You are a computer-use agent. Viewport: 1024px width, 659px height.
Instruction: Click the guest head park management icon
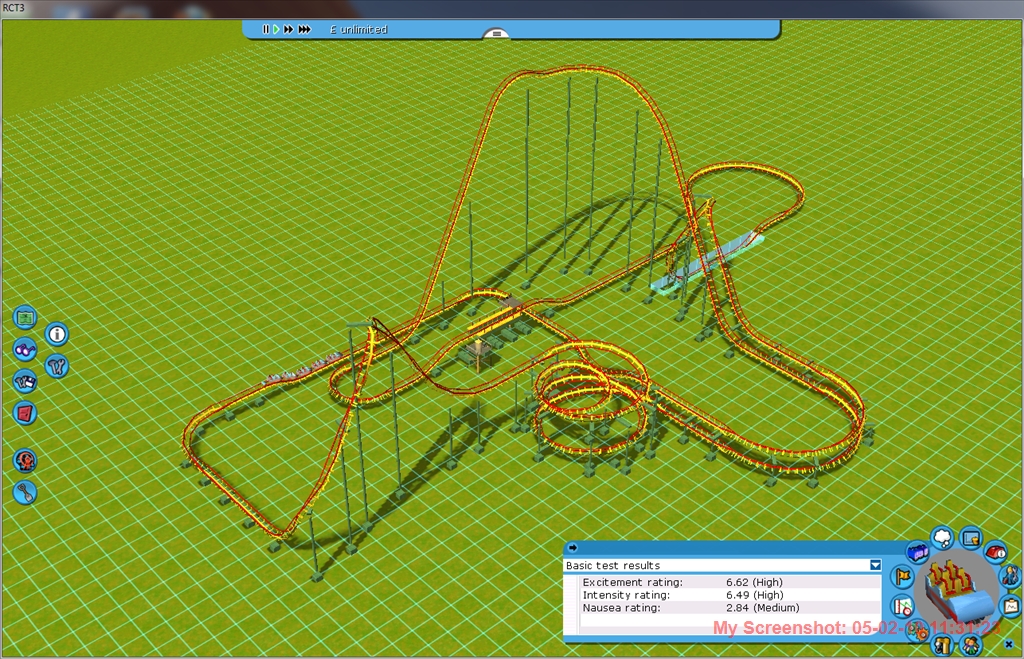[x=25, y=461]
